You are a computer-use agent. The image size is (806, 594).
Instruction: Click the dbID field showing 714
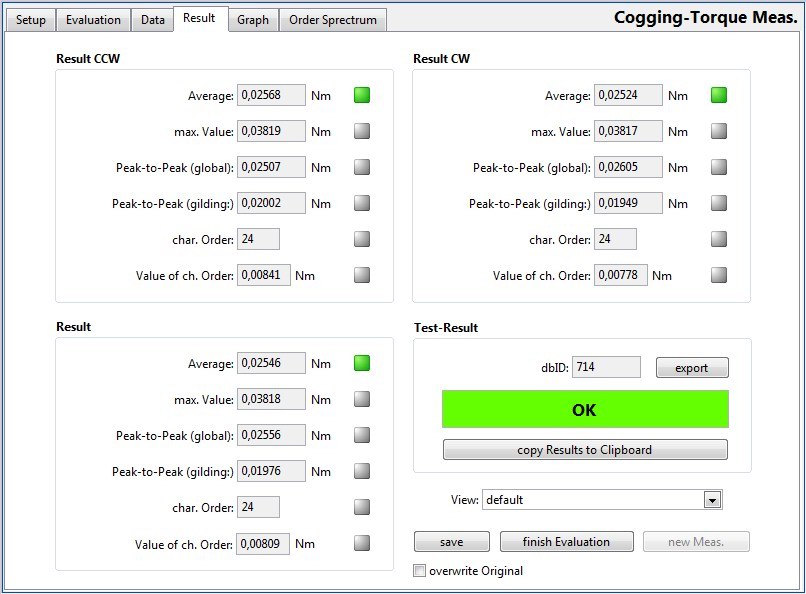click(x=607, y=368)
